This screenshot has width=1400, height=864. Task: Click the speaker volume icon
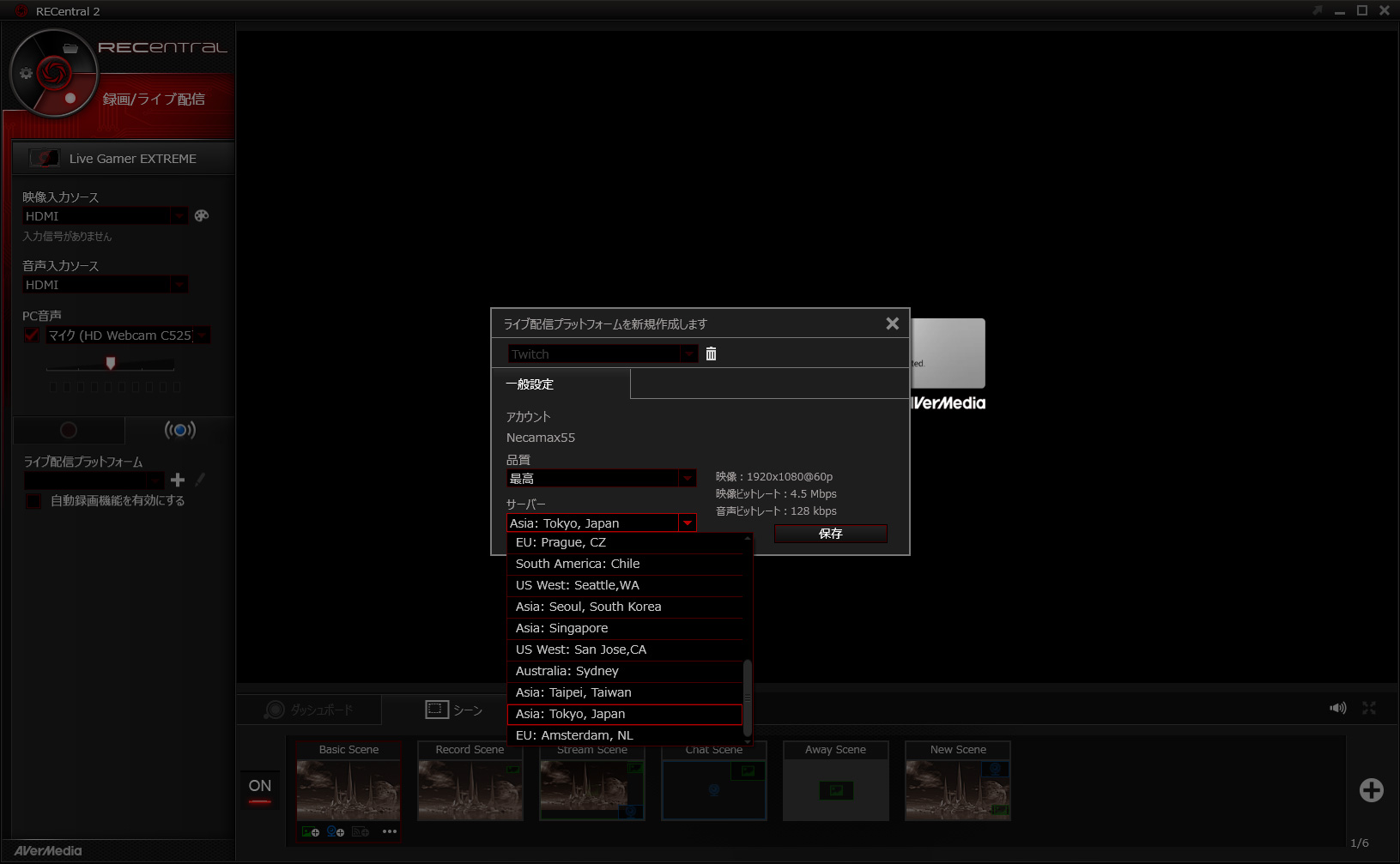(1338, 708)
